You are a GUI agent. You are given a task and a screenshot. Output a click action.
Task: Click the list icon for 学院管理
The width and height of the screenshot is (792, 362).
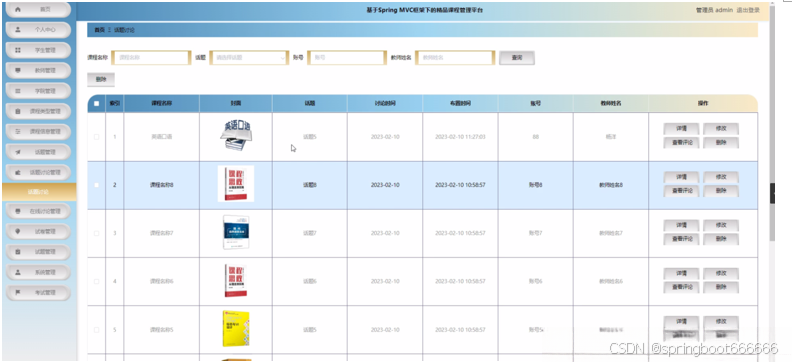[x=18, y=91]
